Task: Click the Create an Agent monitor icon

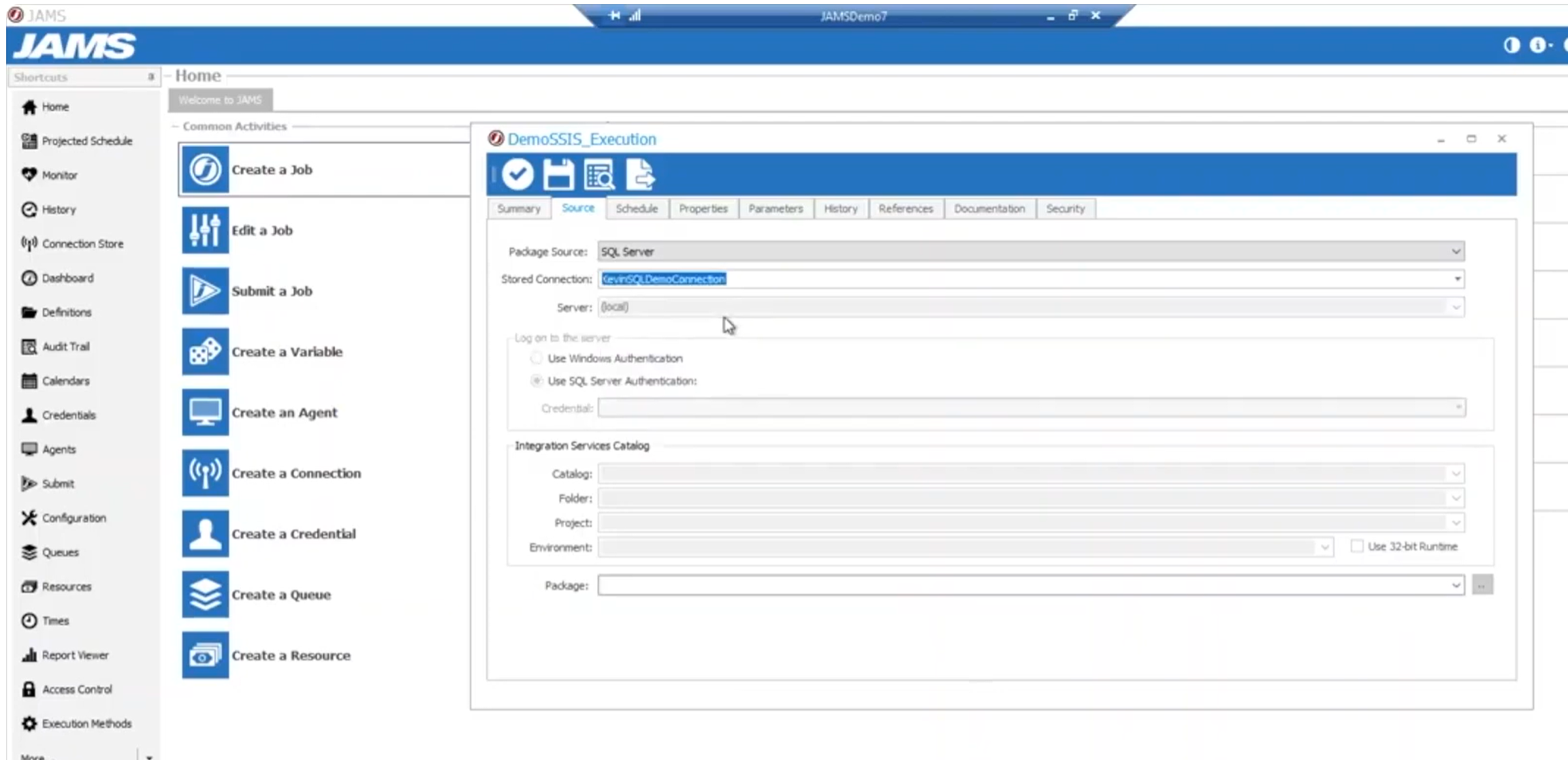Action: coord(205,412)
